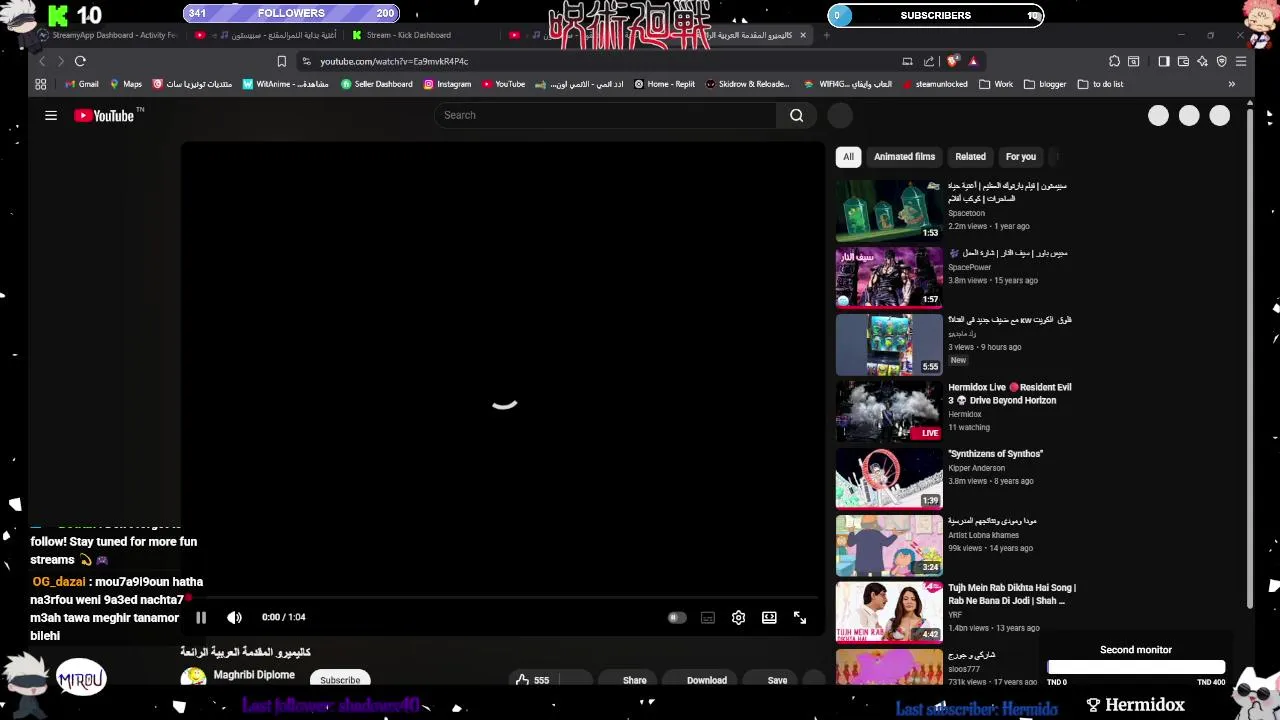Screen dimensions: 1280x720
Task: Open the Tujh Mein Rab Dikhta Hai video
Action: (x=889, y=612)
